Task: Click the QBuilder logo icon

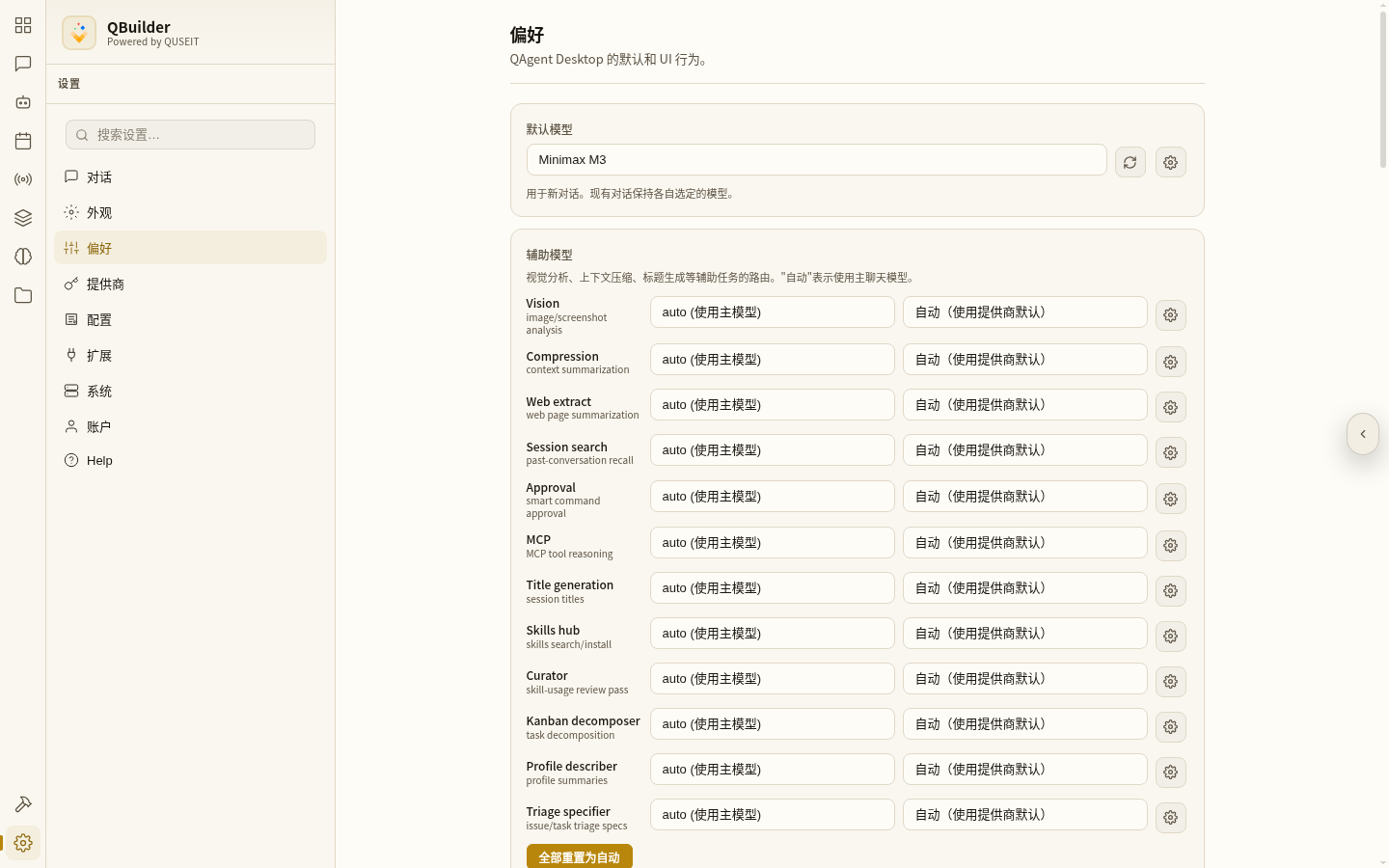Action: (79, 33)
